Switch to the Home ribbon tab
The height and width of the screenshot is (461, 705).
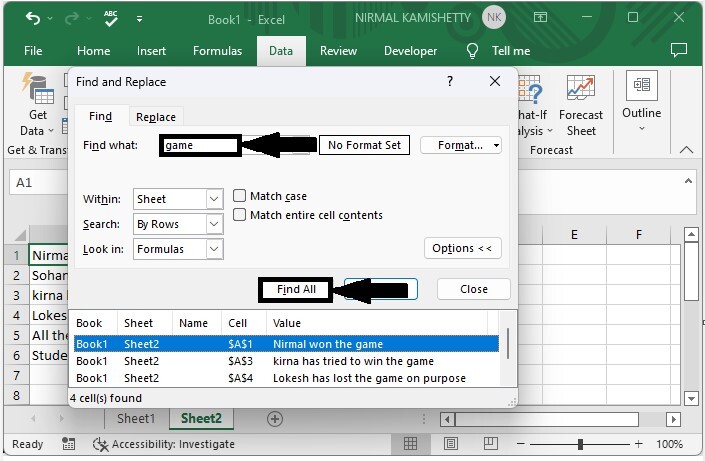94,51
